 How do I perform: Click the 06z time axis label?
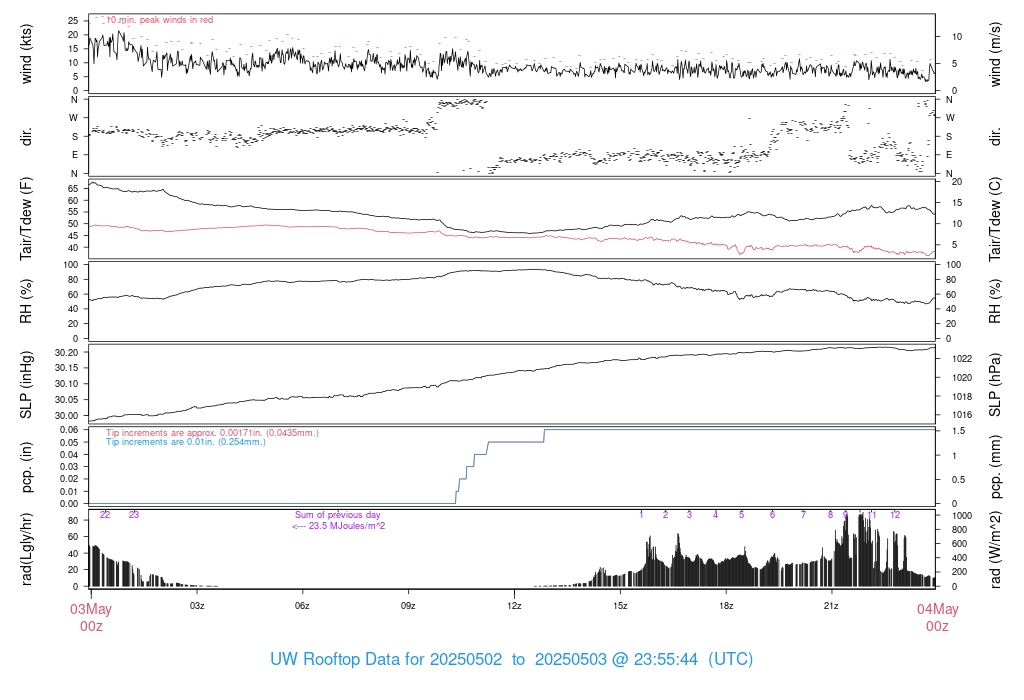pos(302,606)
